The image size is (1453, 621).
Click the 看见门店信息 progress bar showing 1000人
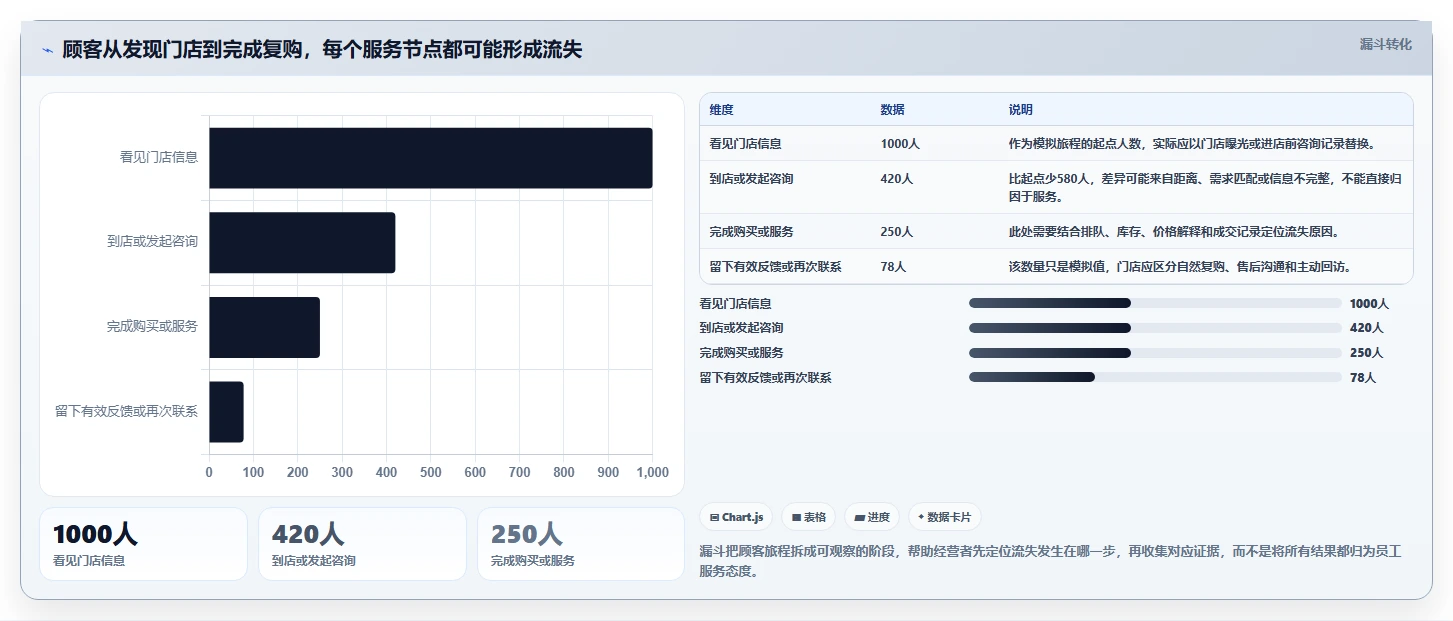[1155, 303]
